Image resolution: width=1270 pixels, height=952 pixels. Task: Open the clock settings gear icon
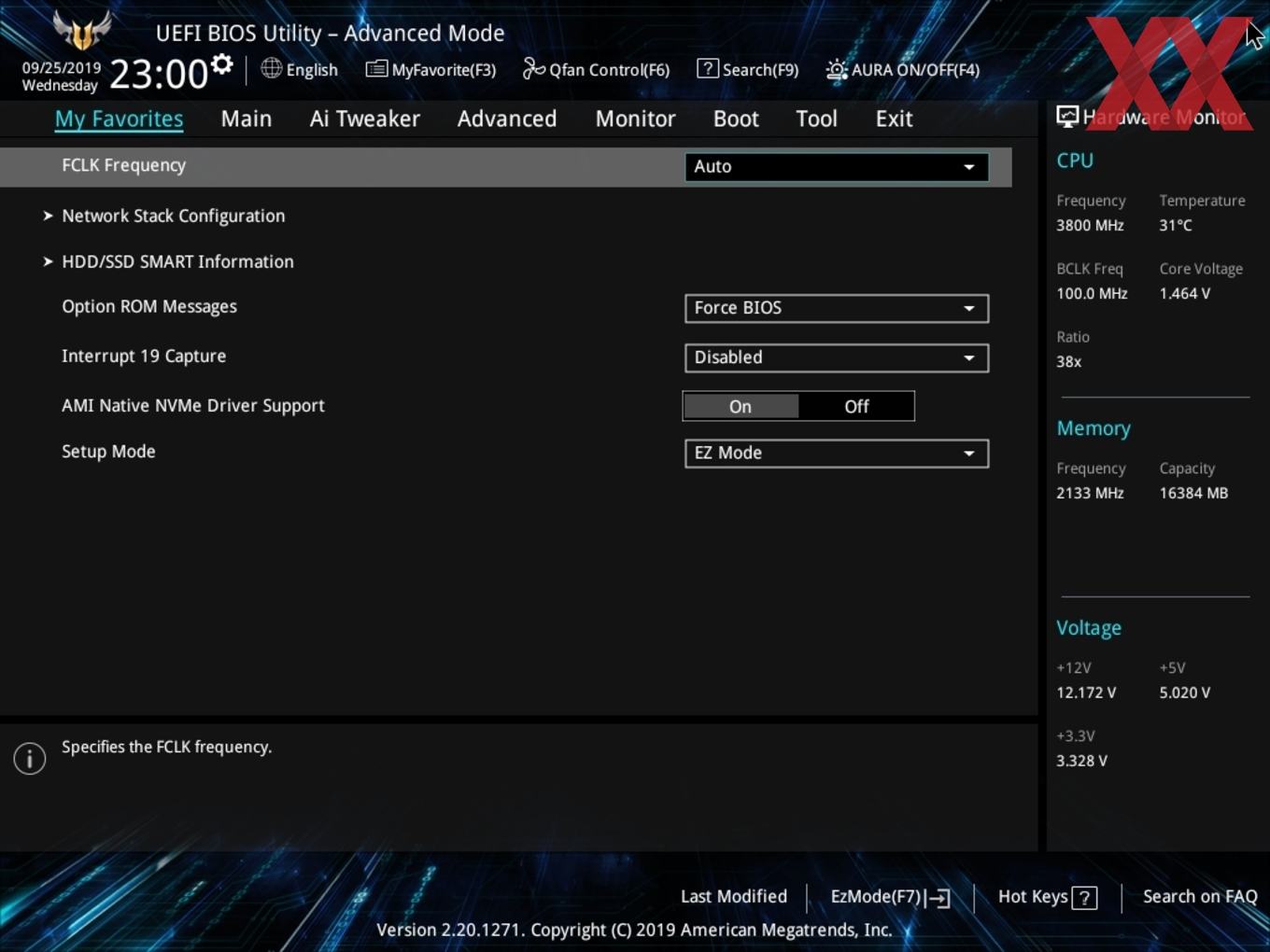[221, 64]
